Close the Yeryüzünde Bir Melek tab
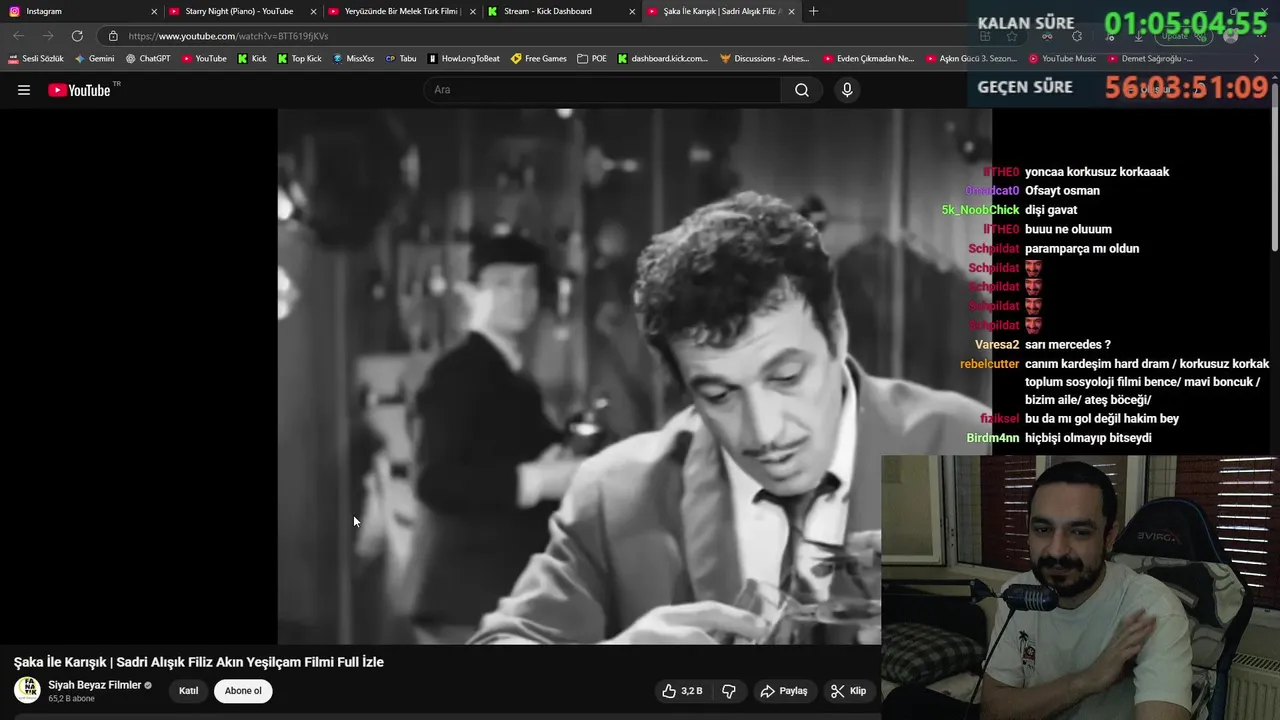The image size is (1280, 720). click(x=472, y=11)
